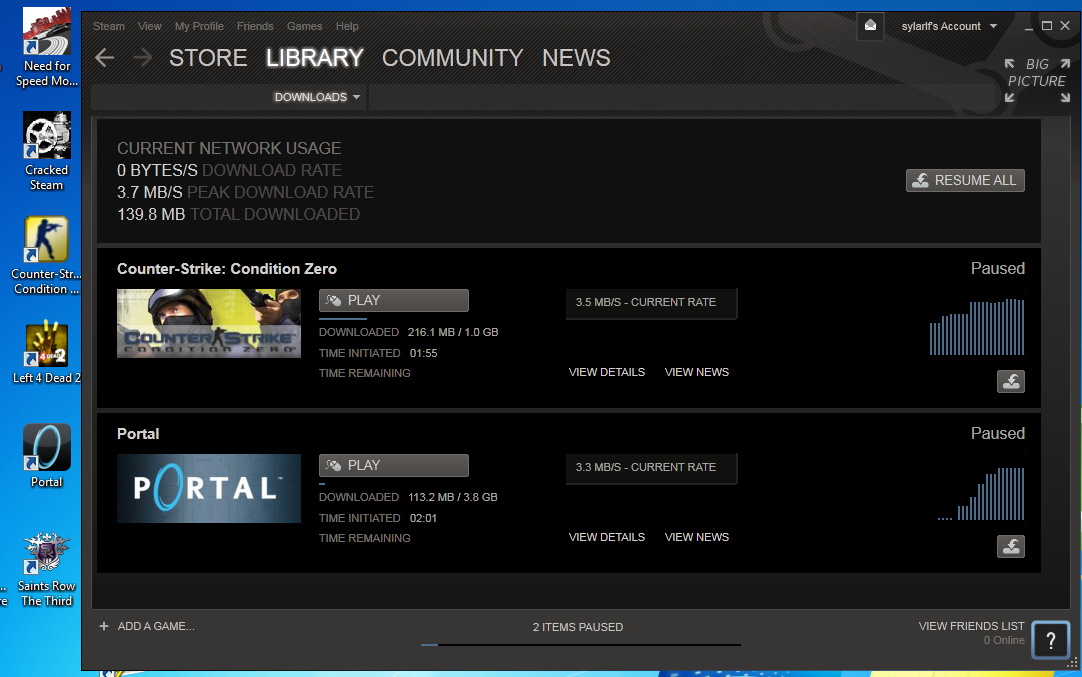Click the Paused status for Counter-Strike
Screen dimensions: 1082x677
pos(998,268)
